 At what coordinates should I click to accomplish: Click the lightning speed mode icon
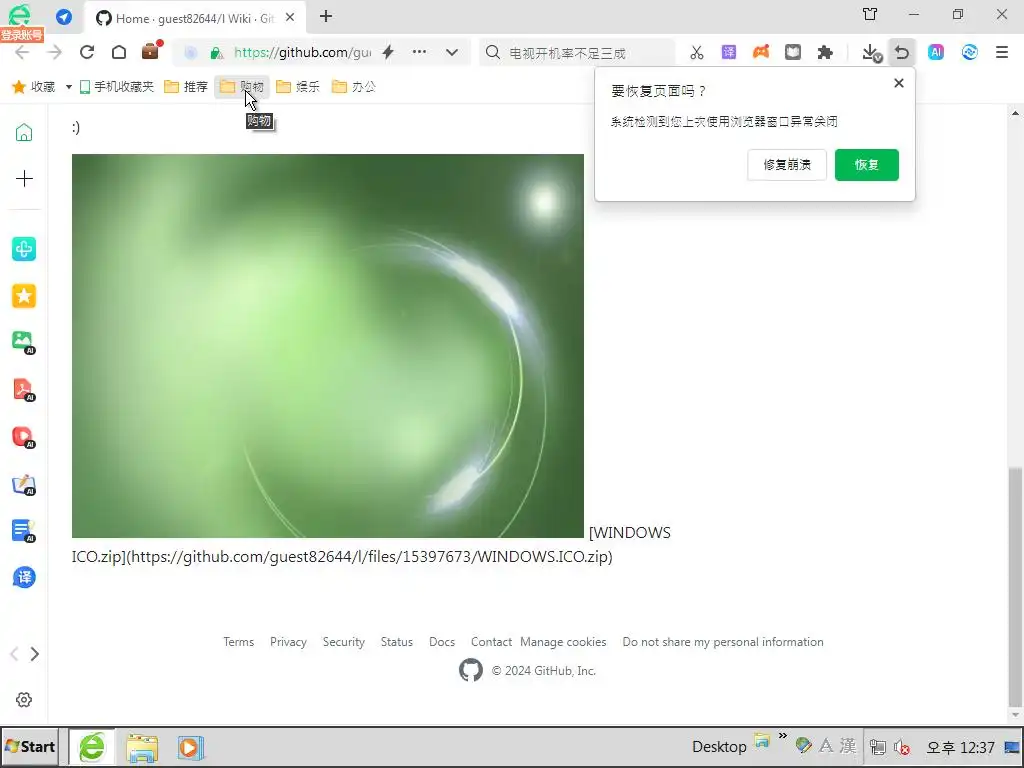[x=388, y=52]
